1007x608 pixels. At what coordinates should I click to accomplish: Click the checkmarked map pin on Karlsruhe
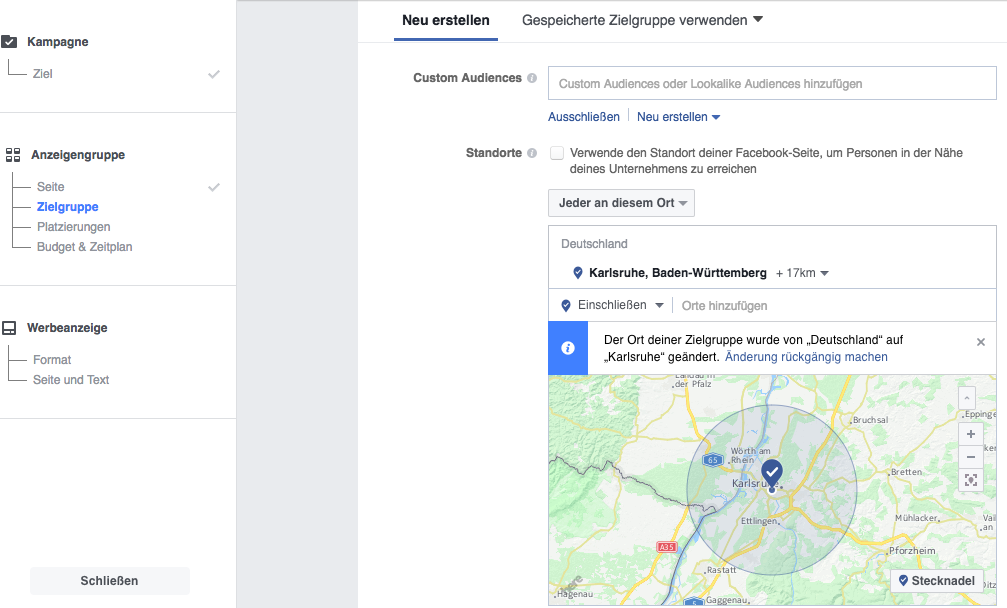click(x=772, y=474)
